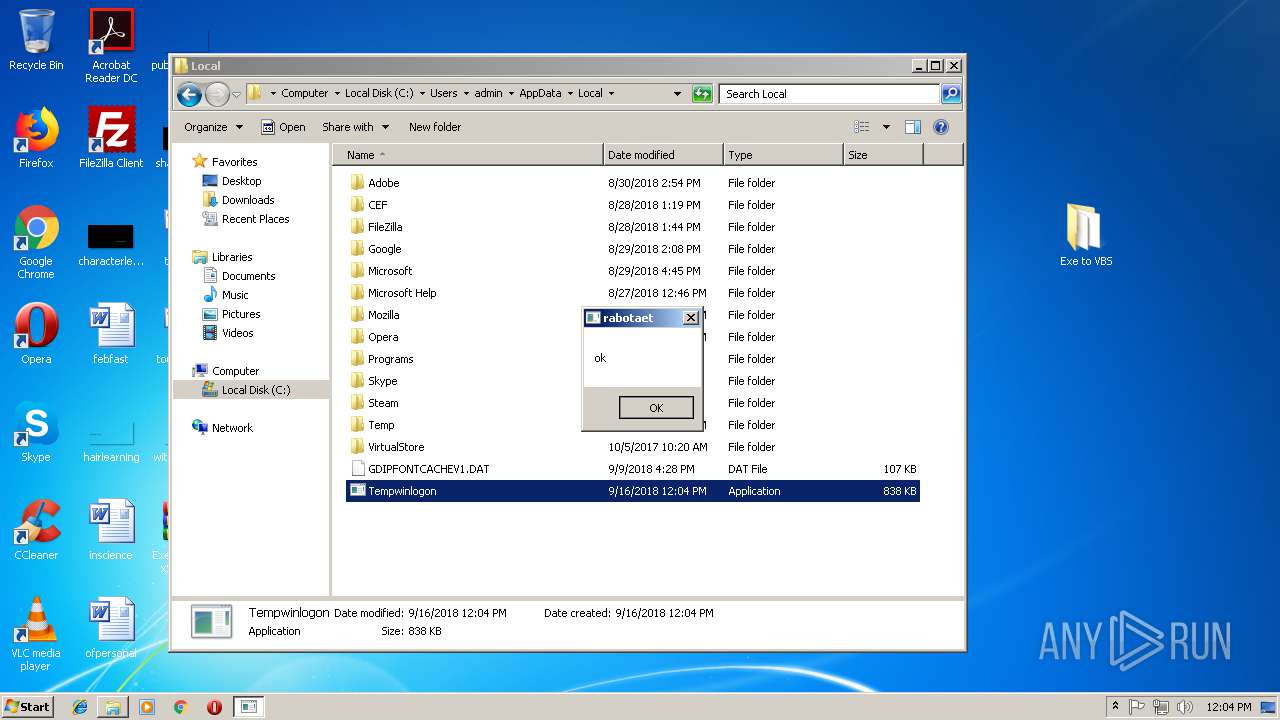This screenshot has height=720, width=1280.
Task: Click the Forward navigation arrow in Explorer
Action: point(217,94)
